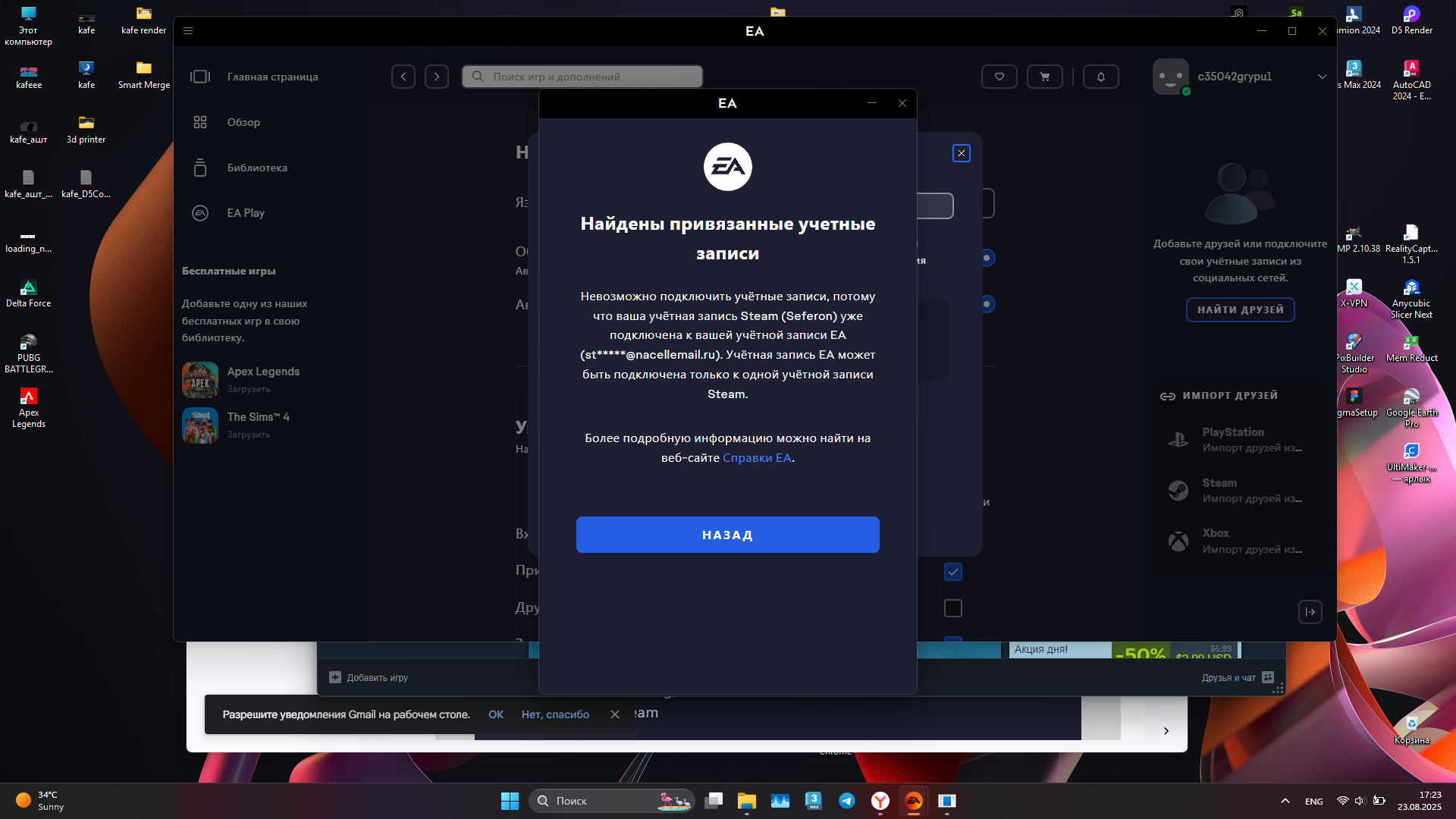Uncheck the checked checkbox in settings
Image resolution: width=1456 pixels, height=819 pixels.
pos(953,572)
